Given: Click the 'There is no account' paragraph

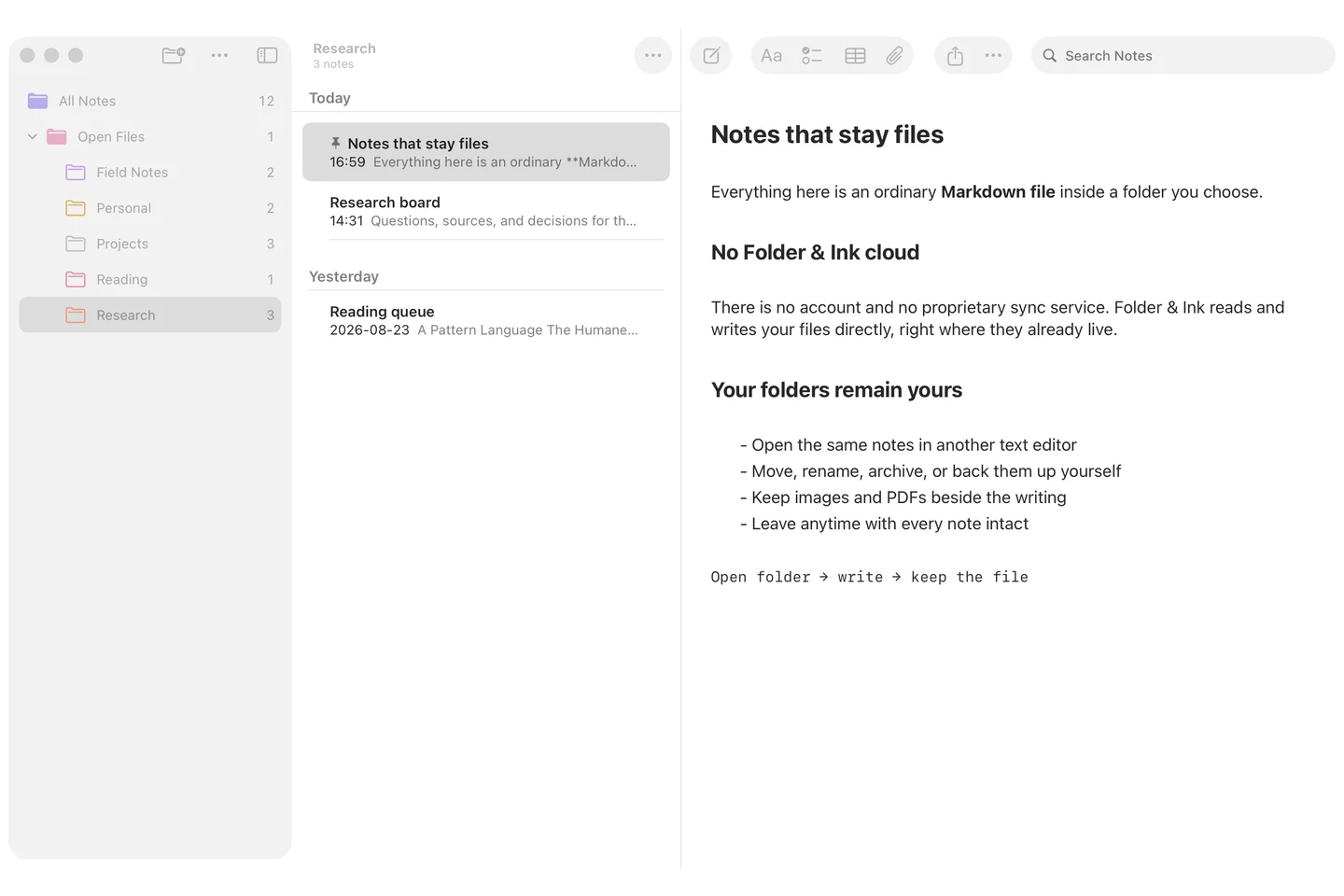Looking at the screenshot, I should click(x=998, y=318).
